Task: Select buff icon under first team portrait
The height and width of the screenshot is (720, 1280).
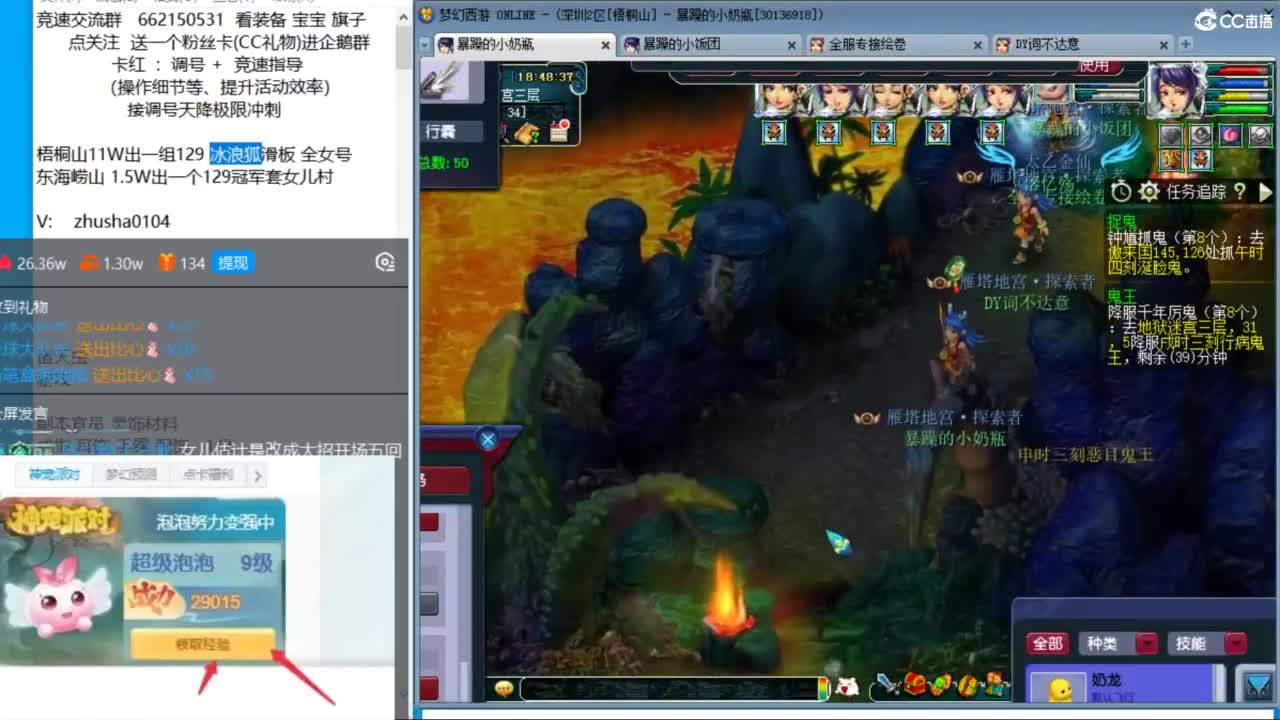Action: tap(773, 132)
